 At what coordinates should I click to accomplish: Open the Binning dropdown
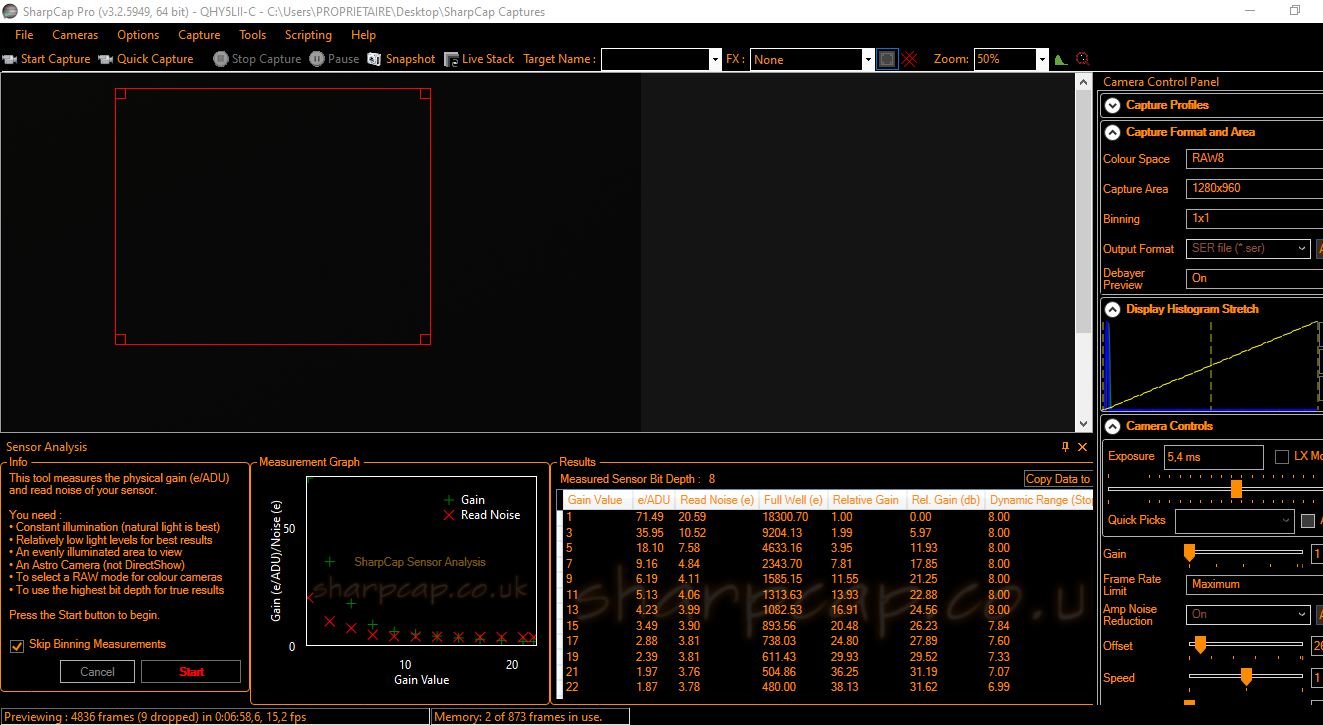pos(1254,218)
